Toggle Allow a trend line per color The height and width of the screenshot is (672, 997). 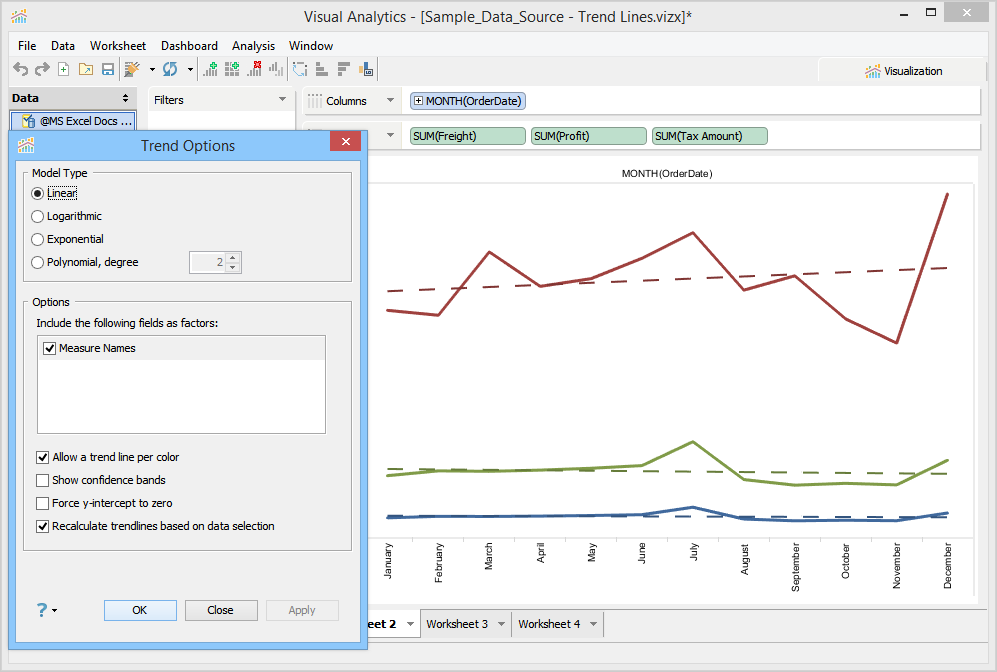click(43, 457)
